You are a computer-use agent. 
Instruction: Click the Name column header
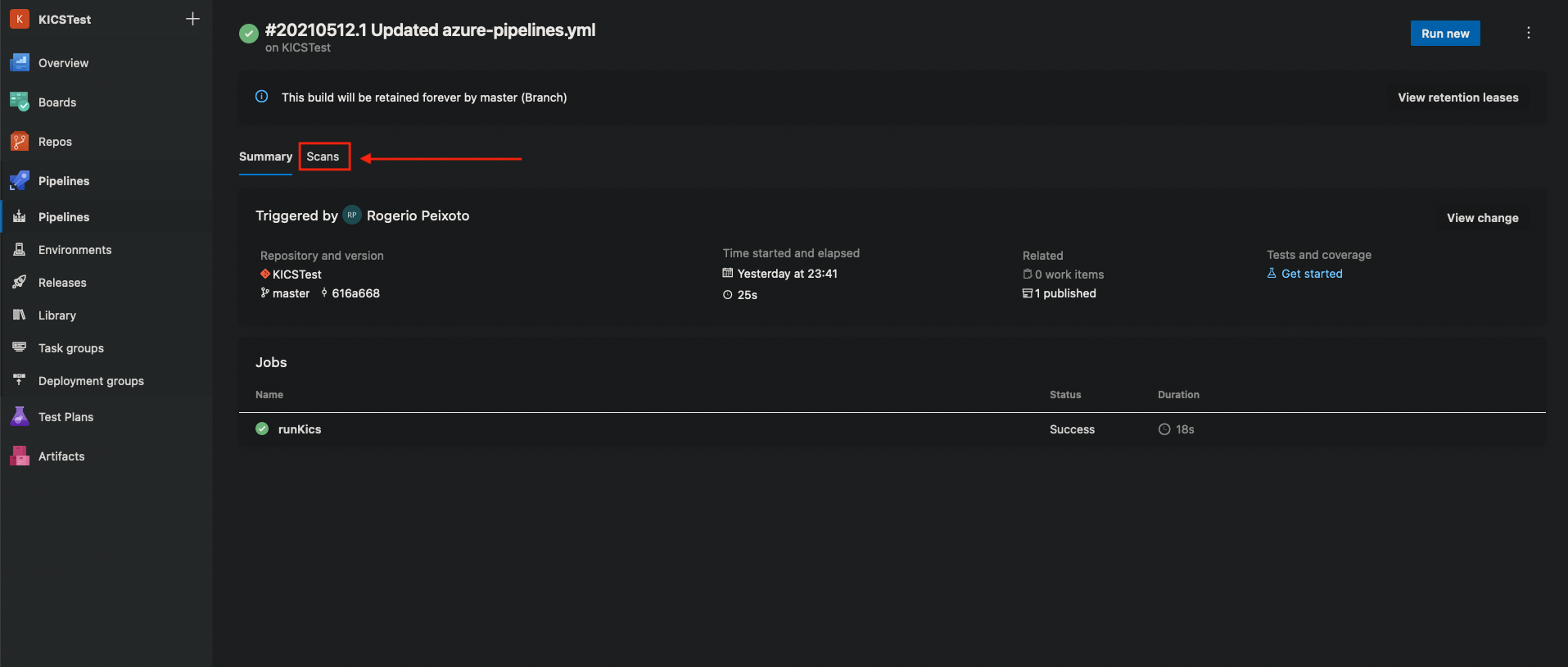tap(269, 395)
